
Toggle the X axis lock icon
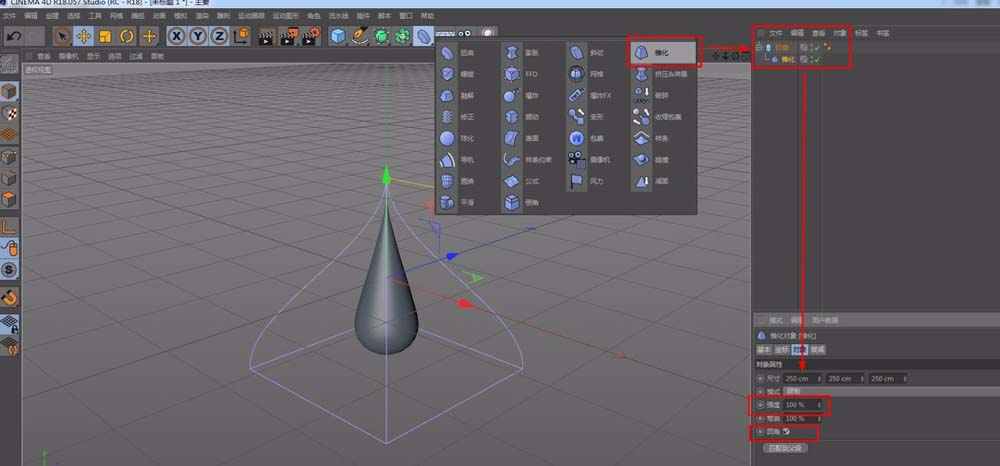point(176,36)
